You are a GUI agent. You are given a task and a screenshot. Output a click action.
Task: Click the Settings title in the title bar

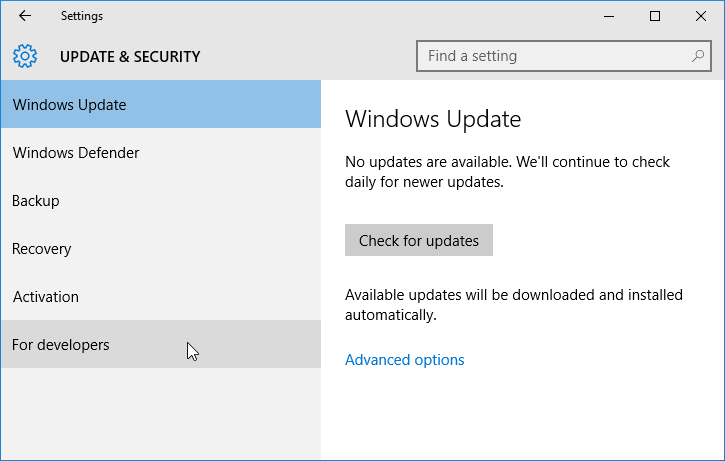pos(82,16)
